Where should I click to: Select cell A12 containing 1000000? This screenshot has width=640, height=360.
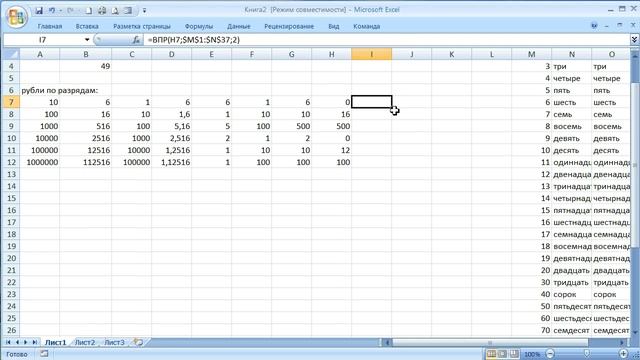click(40, 162)
